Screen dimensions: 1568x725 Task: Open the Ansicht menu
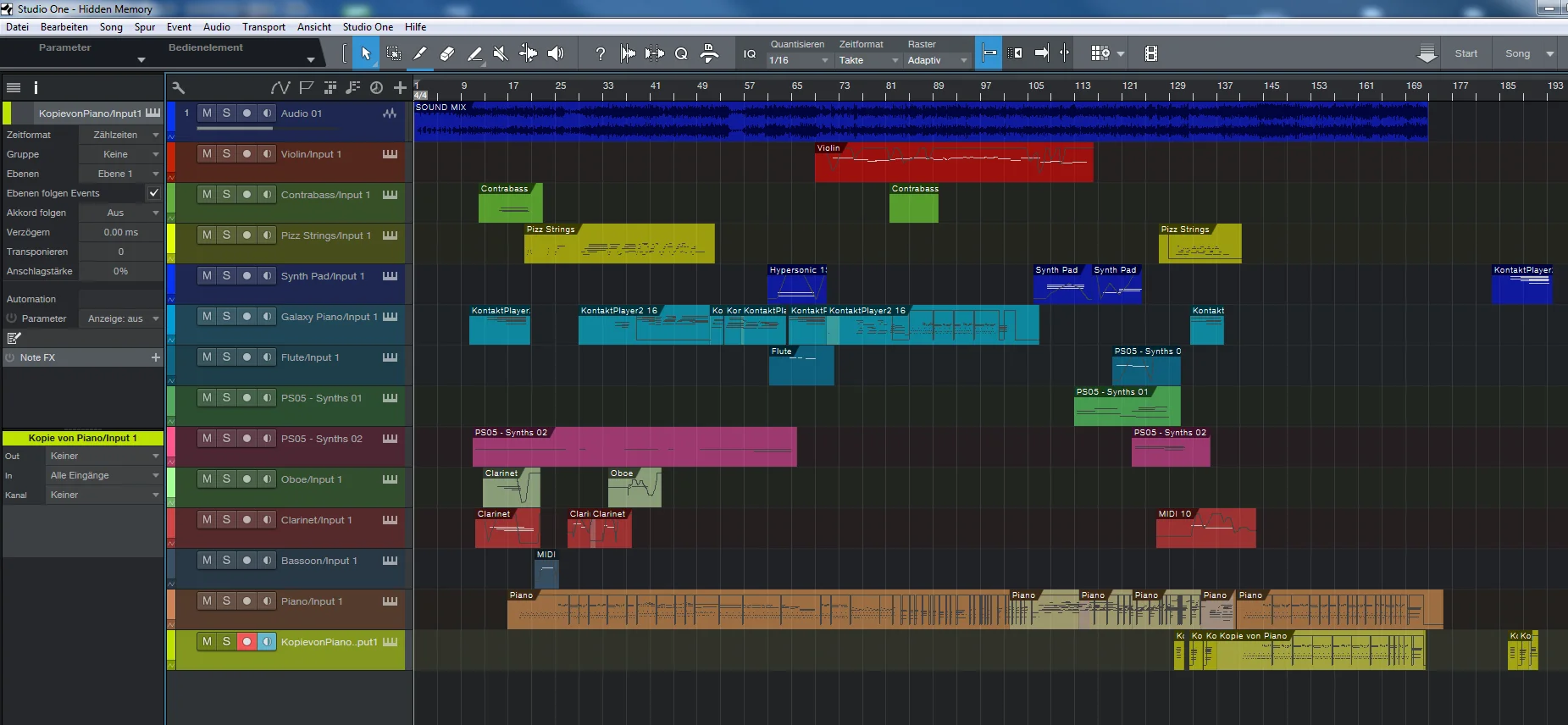pos(314,27)
